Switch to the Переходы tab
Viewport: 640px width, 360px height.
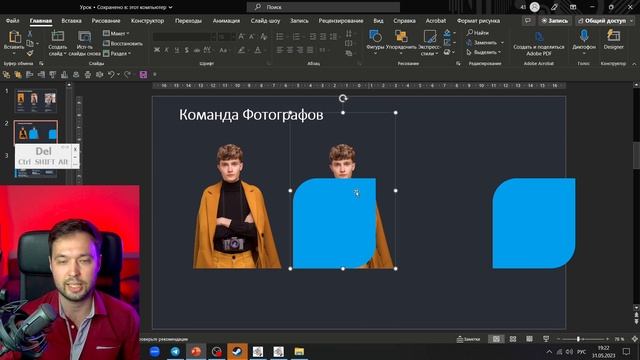(x=188, y=20)
